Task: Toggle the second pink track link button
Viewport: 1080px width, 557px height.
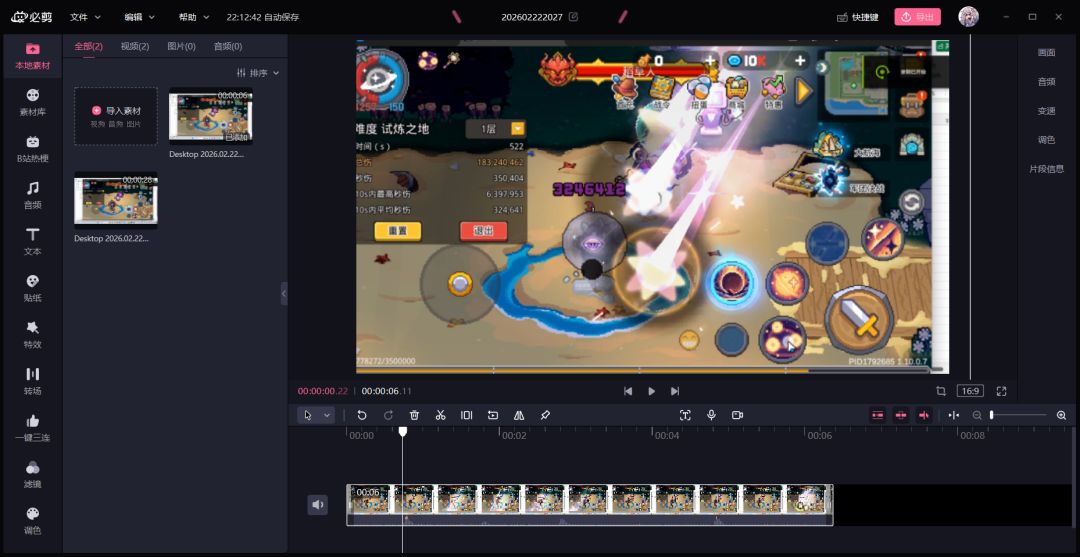Action: [x=900, y=415]
